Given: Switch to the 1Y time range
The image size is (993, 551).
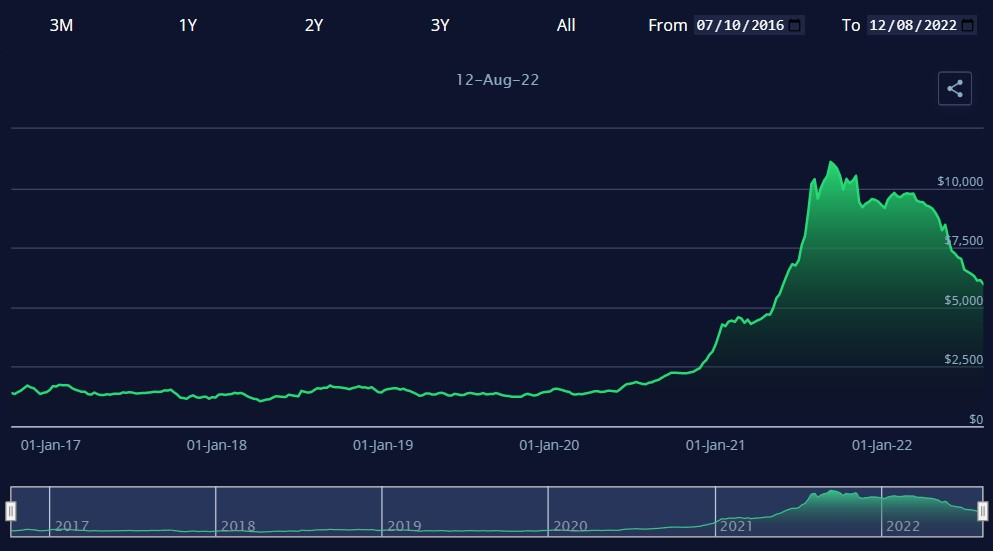Looking at the screenshot, I should (x=188, y=25).
